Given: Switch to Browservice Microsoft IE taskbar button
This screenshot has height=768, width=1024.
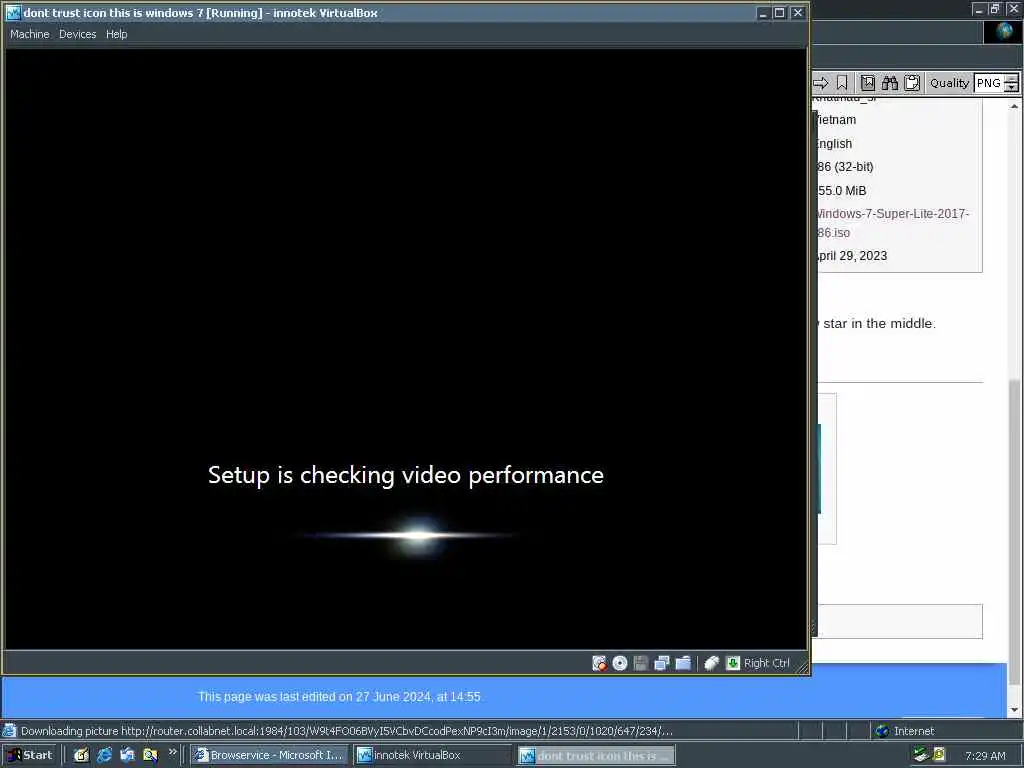Looking at the screenshot, I should (269, 755).
